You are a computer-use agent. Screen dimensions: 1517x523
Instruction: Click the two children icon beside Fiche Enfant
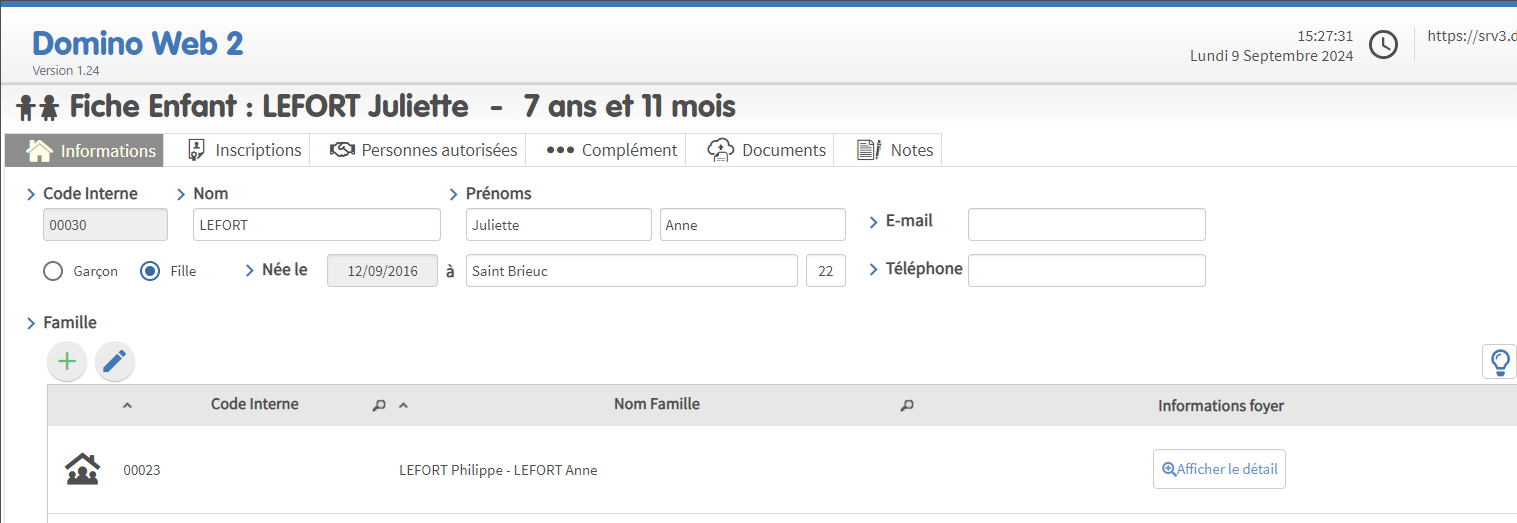point(38,107)
